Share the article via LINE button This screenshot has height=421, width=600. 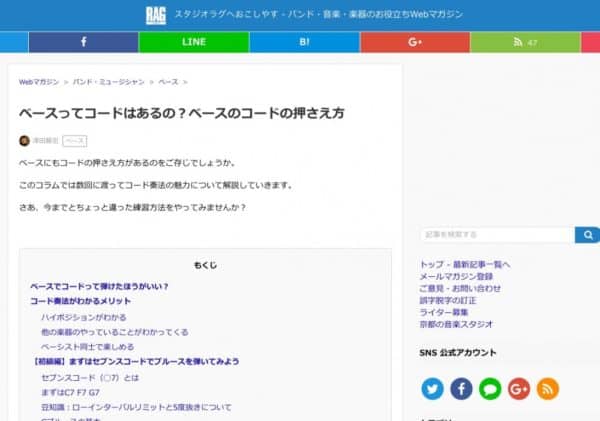point(194,42)
